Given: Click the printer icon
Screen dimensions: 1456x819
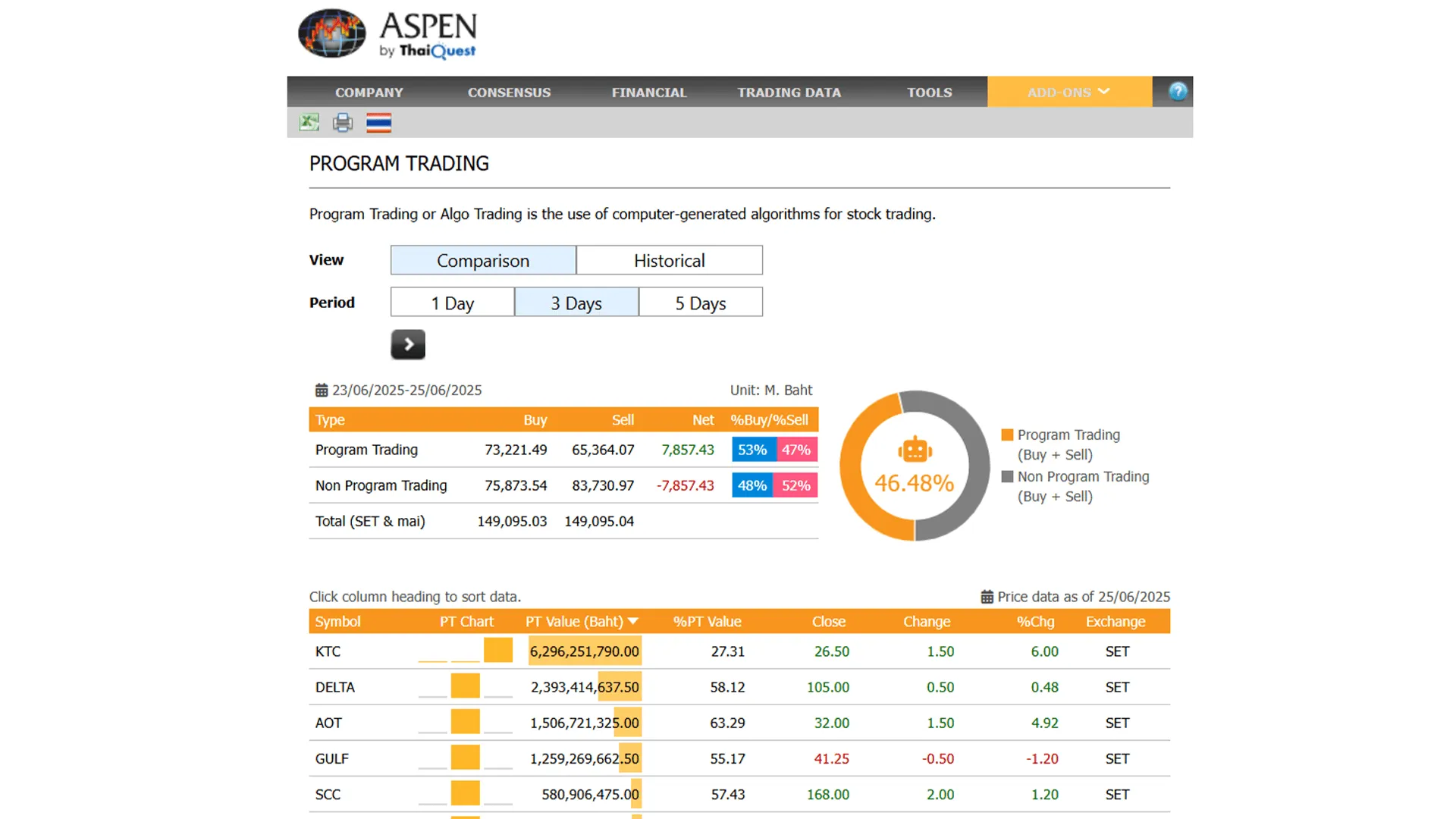Looking at the screenshot, I should 343,122.
